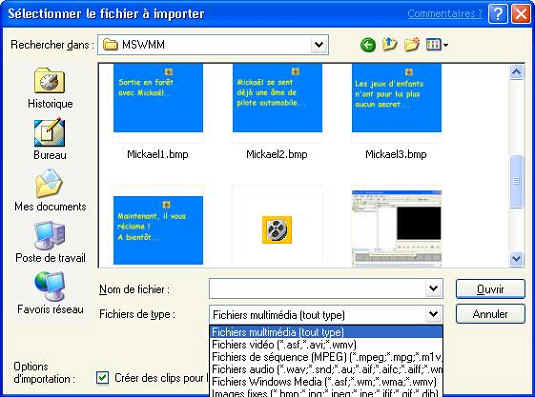Open the Historique shortcut

[x=50, y=88]
